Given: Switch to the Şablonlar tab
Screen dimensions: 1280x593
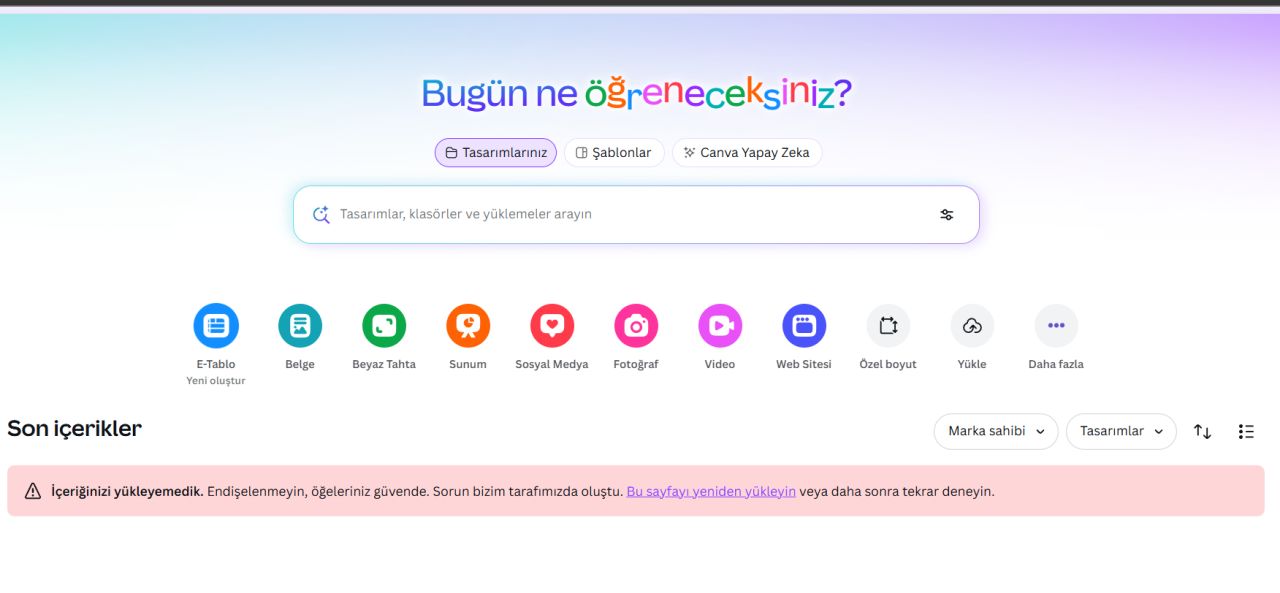Looking at the screenshot, I should click(x=614, y=153).
